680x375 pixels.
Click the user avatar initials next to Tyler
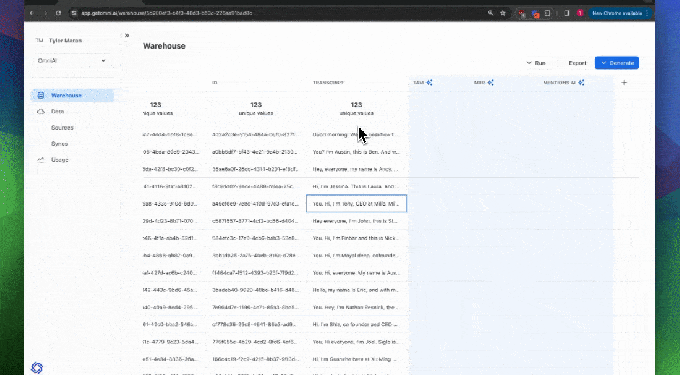[x=39, y=40]
